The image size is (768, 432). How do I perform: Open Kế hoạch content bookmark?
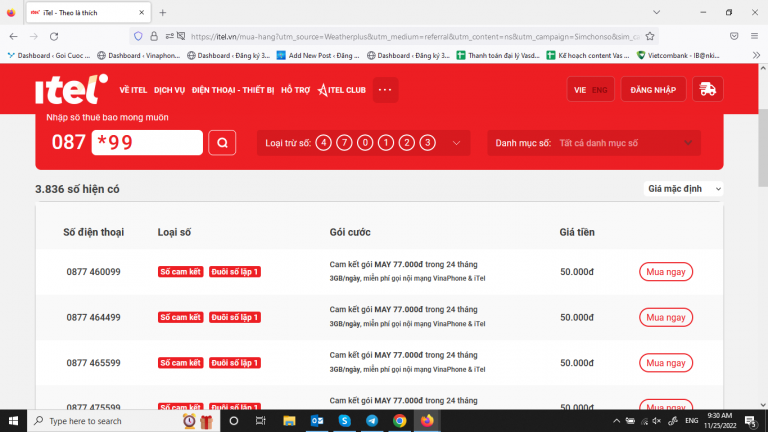click(x=588, y=55)
